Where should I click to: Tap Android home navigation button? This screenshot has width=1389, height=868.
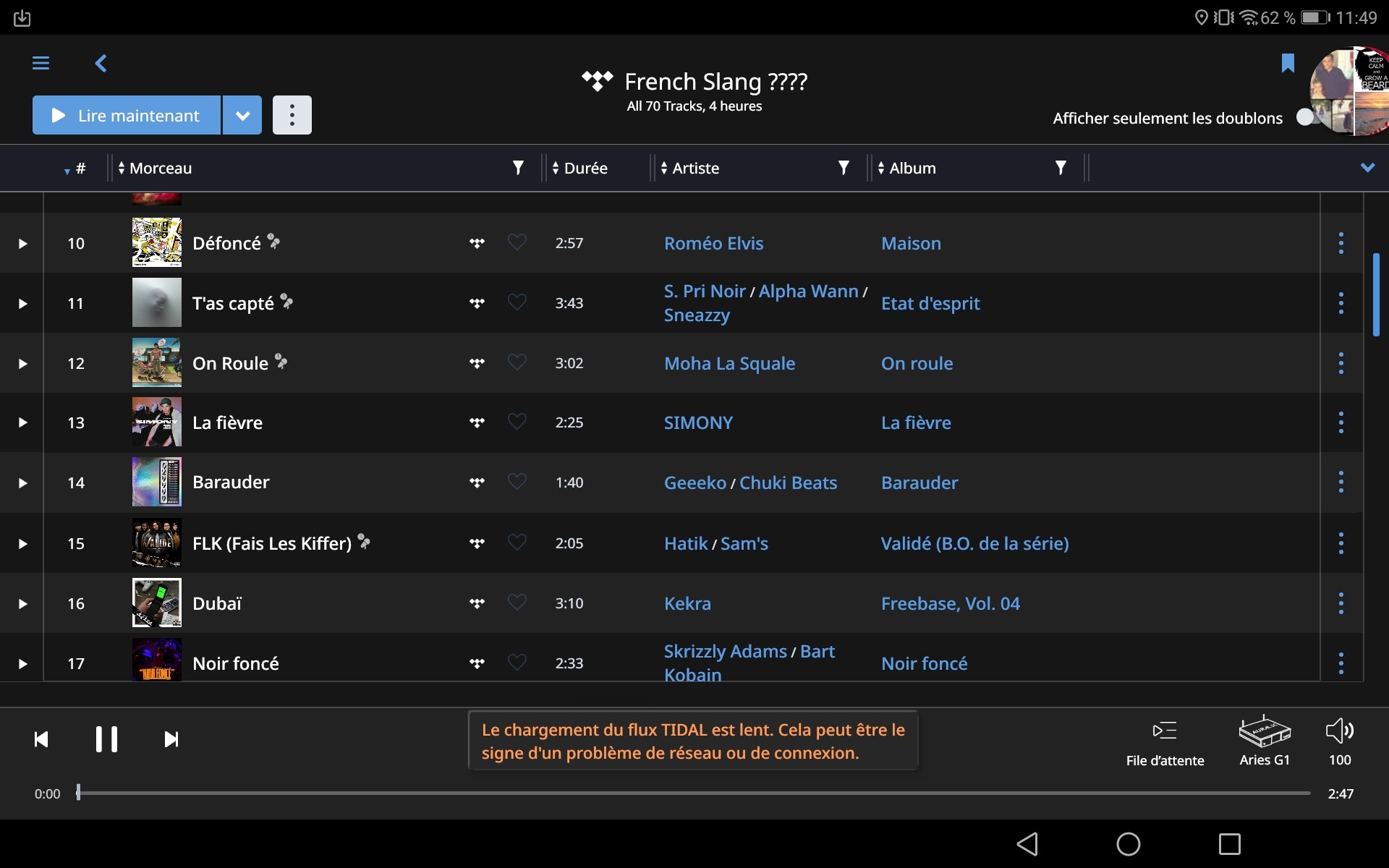point(1129,844)
